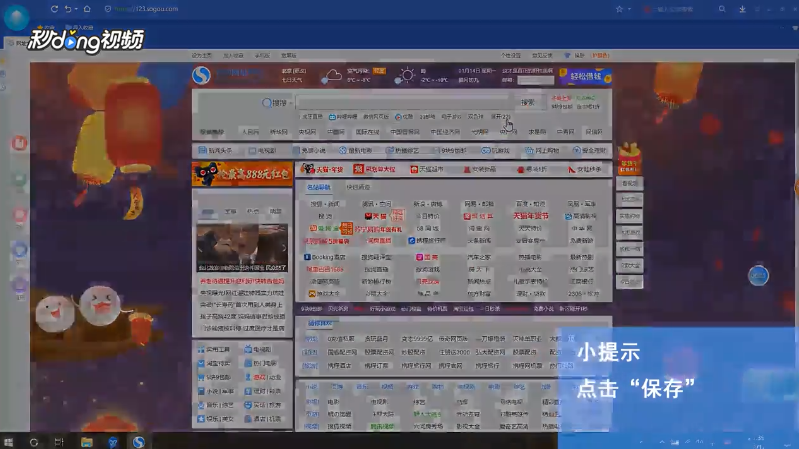Click the 汽车之家 site link

coord(479,257)
